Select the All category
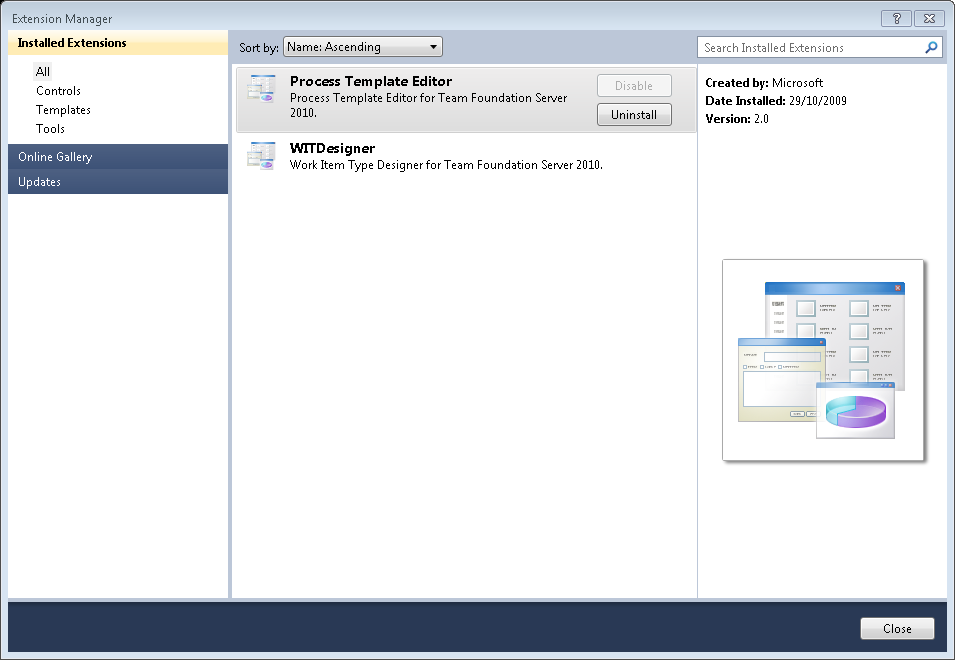Image resolution: width=955 pixels, height=660 pixels. [x=44, y=71]
